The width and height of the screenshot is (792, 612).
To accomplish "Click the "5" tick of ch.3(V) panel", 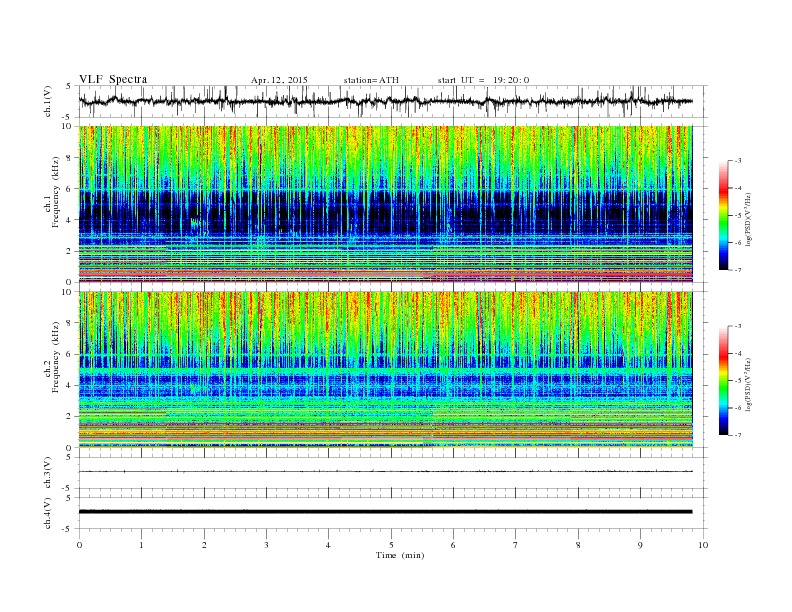I will coord(69,457).
